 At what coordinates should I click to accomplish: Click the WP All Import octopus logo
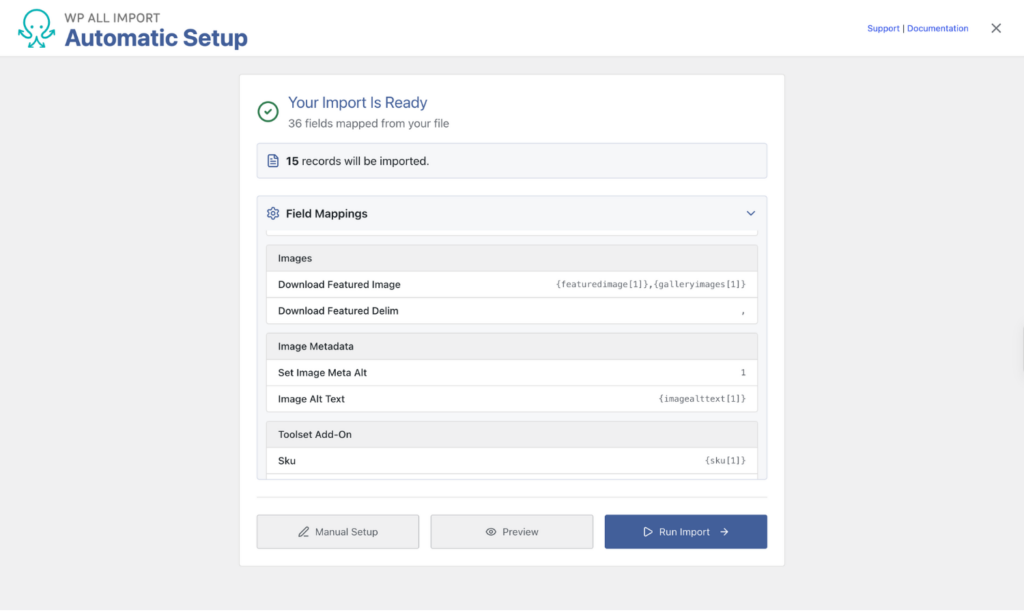coord(36,29)
